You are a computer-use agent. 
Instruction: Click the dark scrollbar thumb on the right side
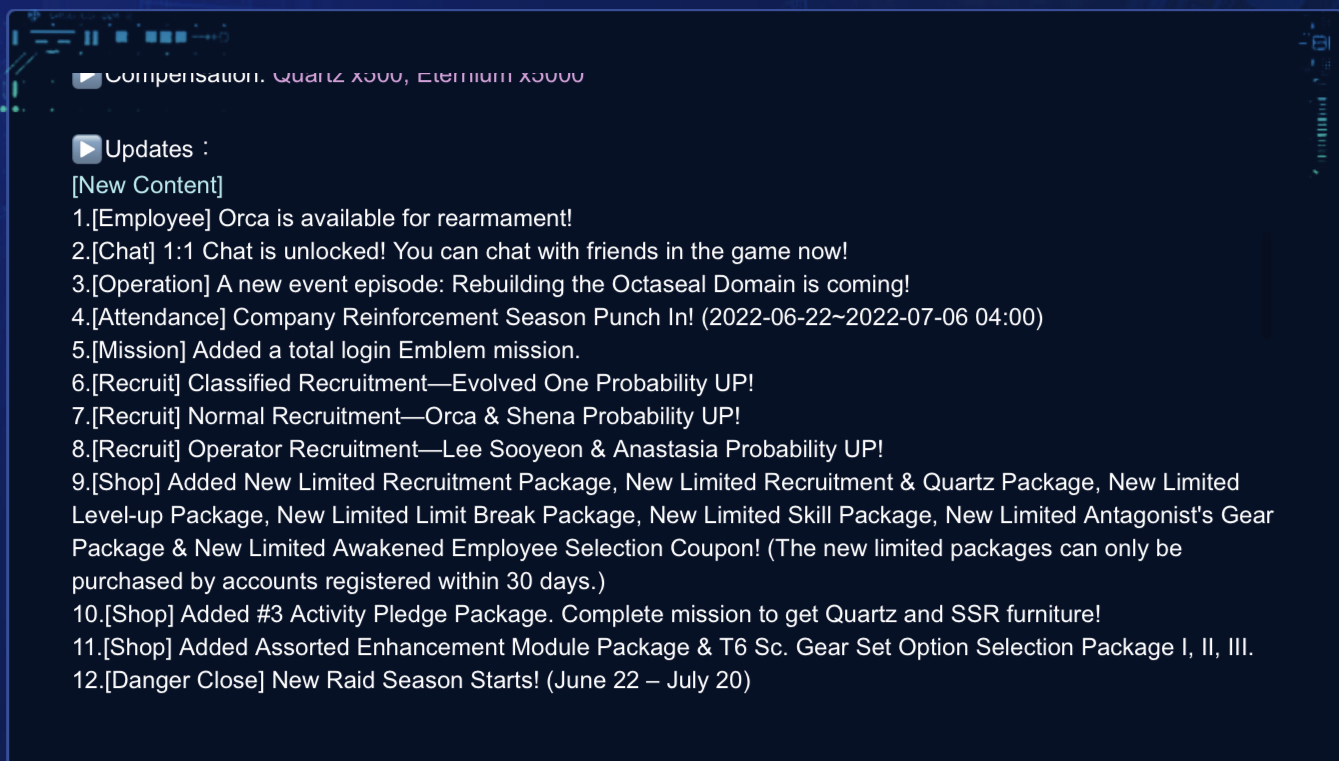tap(1267, 284)
